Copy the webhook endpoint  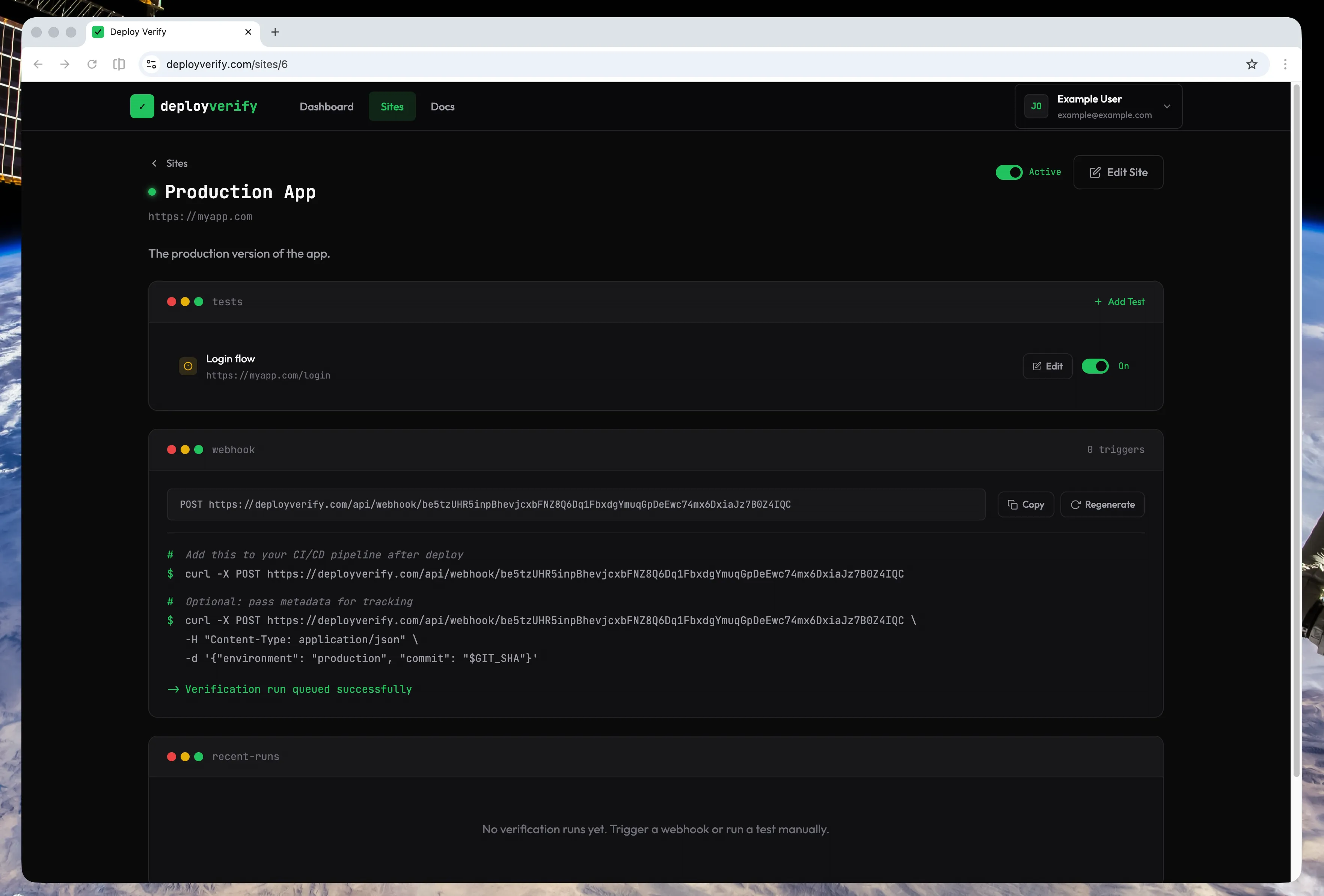[1025, 504]
